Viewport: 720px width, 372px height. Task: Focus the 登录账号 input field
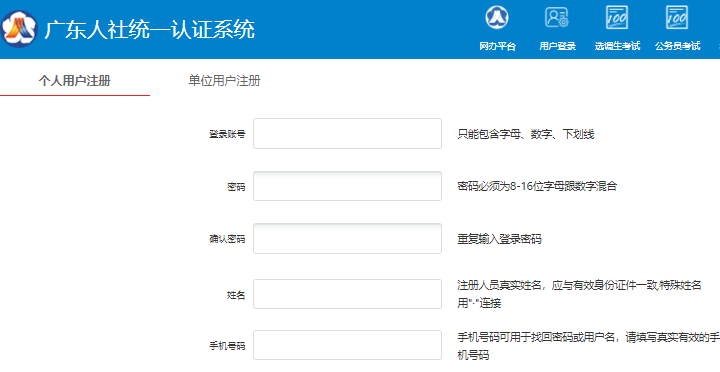click(347, 134)
